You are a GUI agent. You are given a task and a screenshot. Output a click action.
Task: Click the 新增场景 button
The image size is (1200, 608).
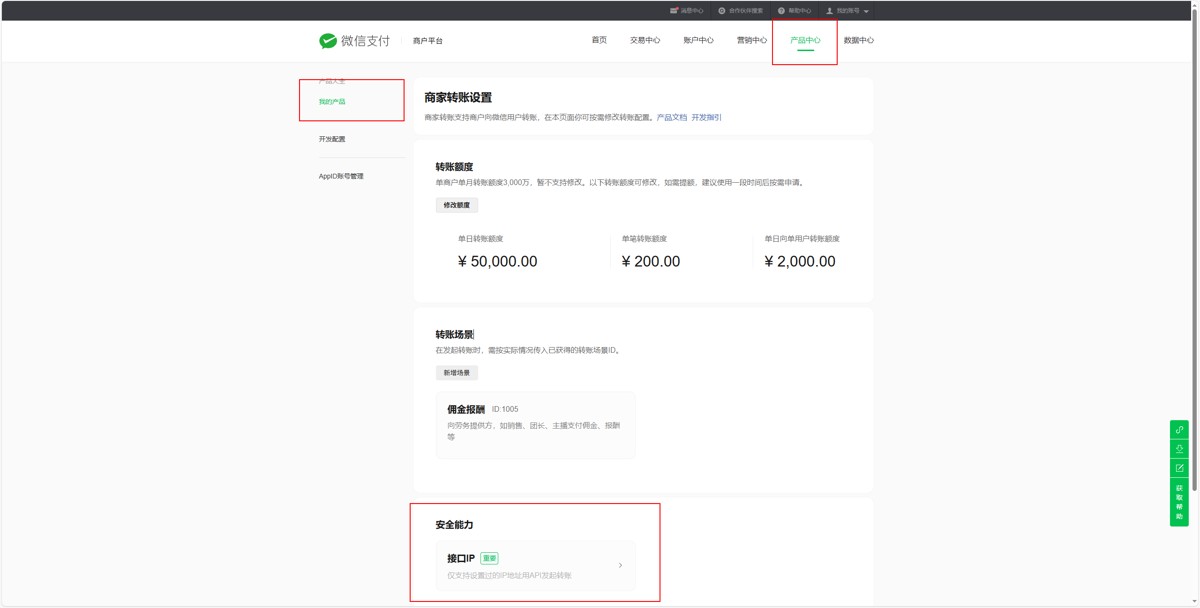(x=457, y=373)
